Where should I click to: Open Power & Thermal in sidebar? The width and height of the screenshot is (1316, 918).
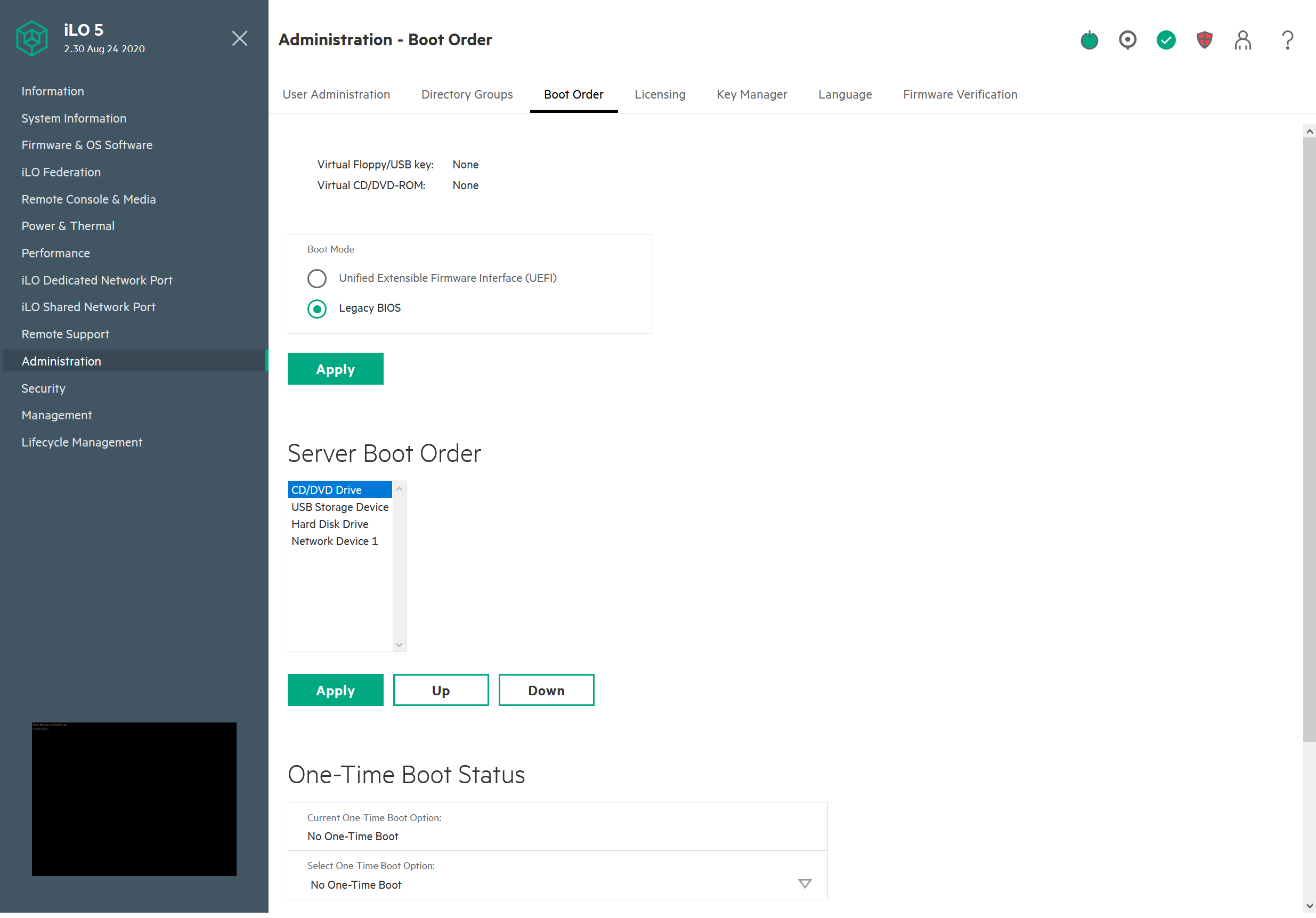[68, 226]
